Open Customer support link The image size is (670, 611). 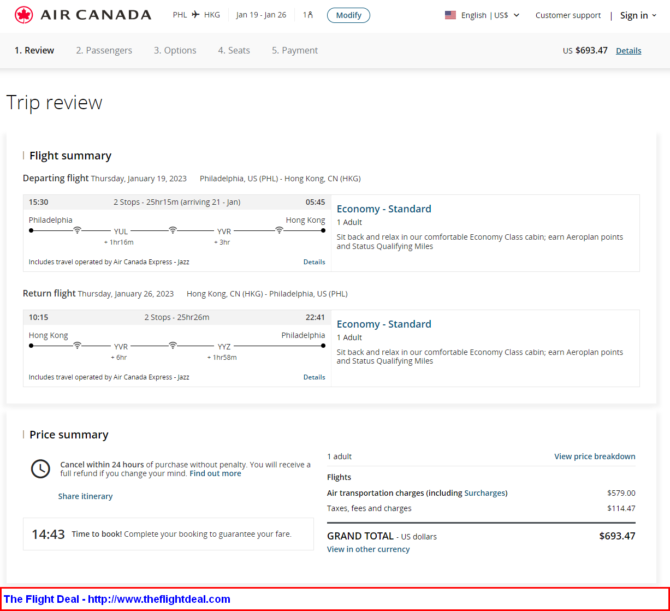pos(568,15)
